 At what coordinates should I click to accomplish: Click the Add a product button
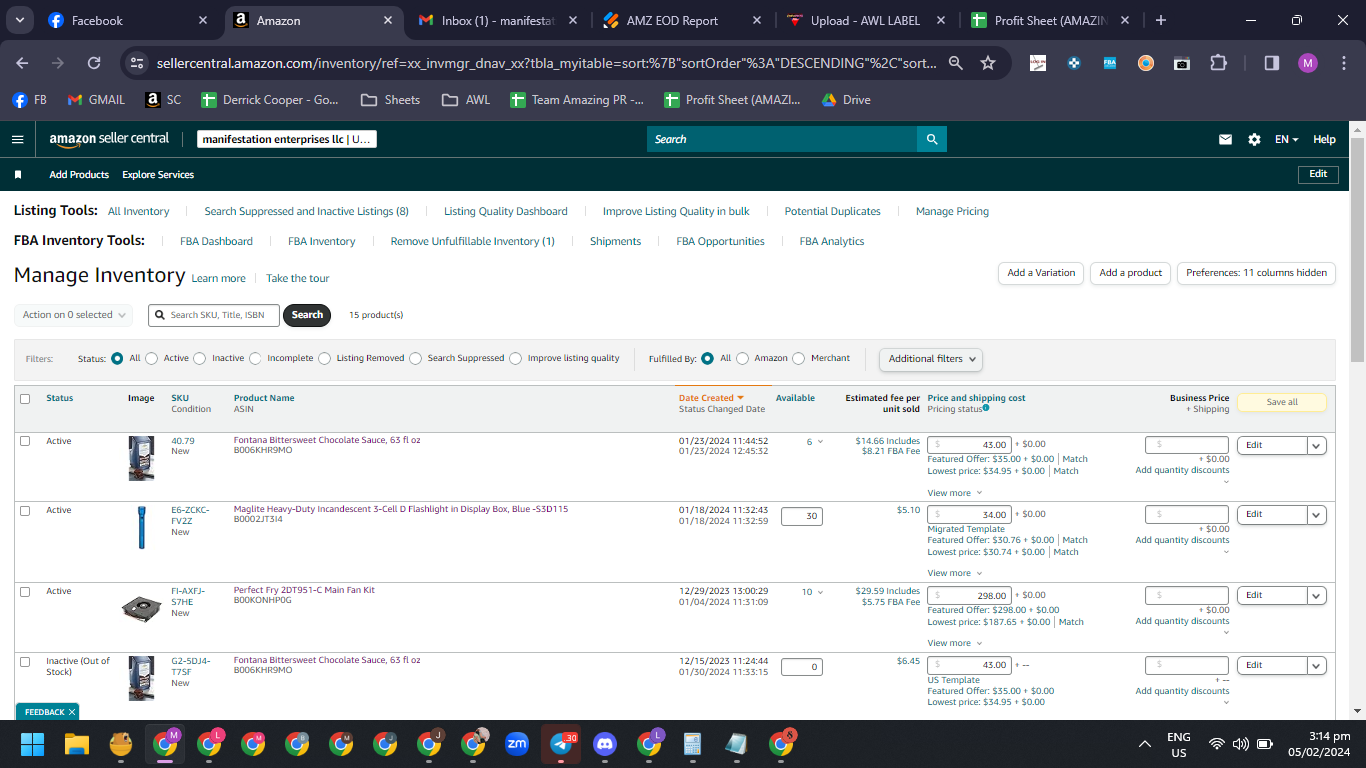click(1130, 273)
